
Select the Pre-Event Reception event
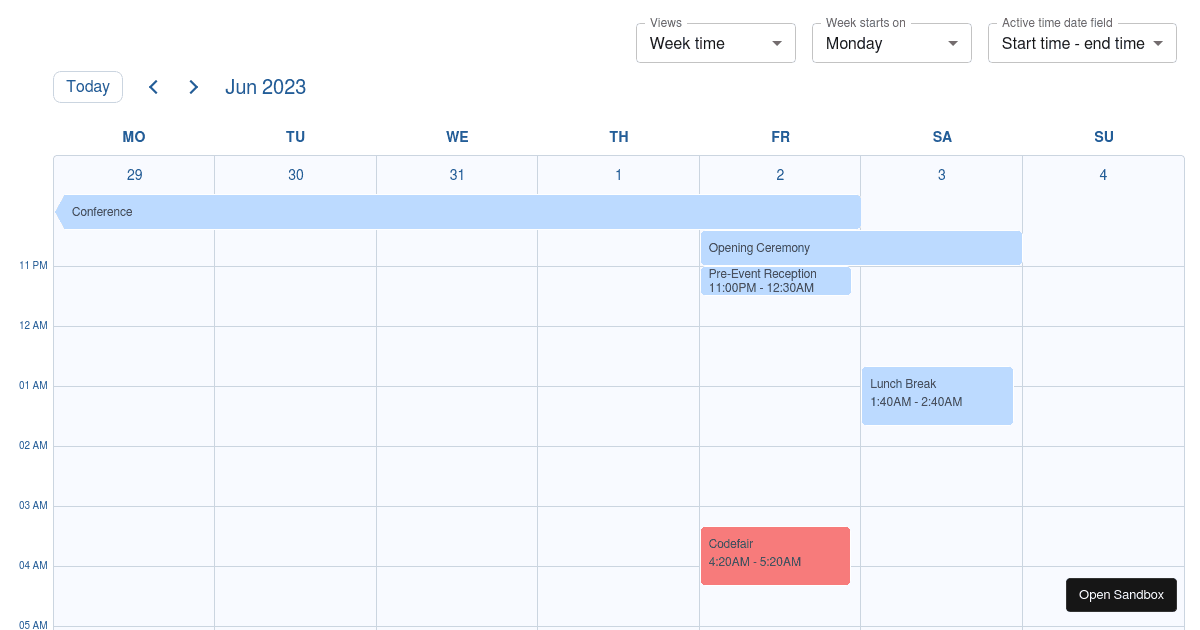[x=776, y=280]
